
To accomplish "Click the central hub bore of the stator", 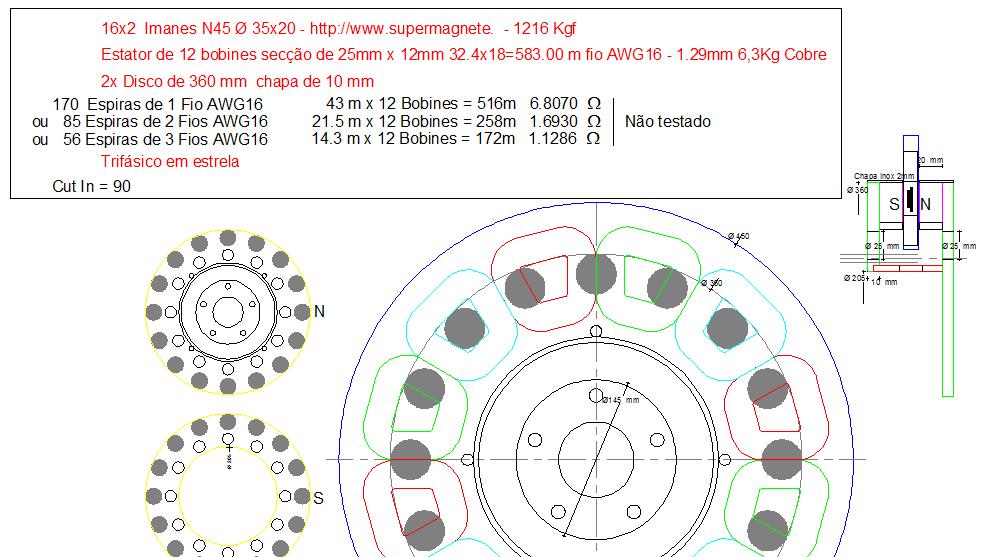I will coord(596,459).
